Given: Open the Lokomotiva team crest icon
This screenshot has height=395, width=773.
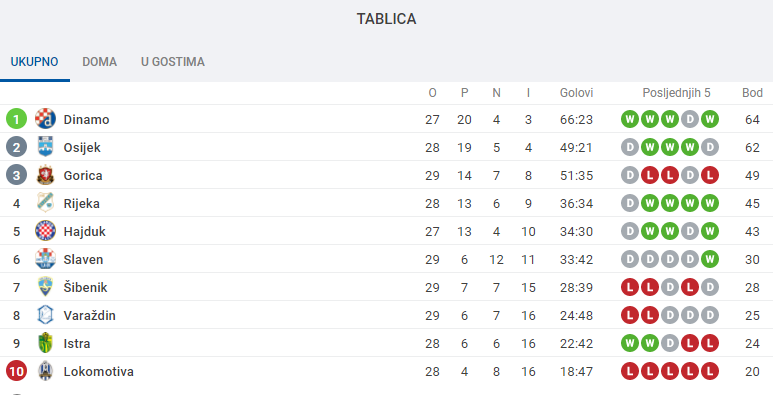Looking at the screenshot, I should click(45, 371).
